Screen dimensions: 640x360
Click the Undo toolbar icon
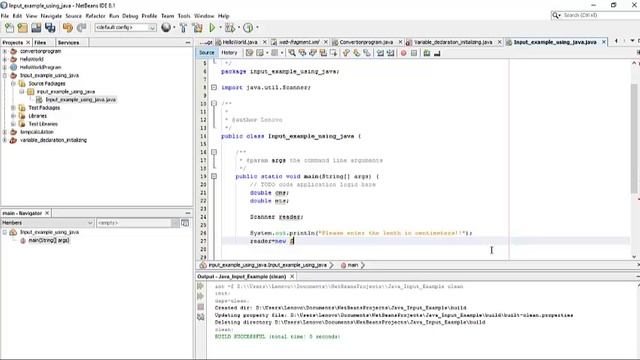[x=68, y=27]
